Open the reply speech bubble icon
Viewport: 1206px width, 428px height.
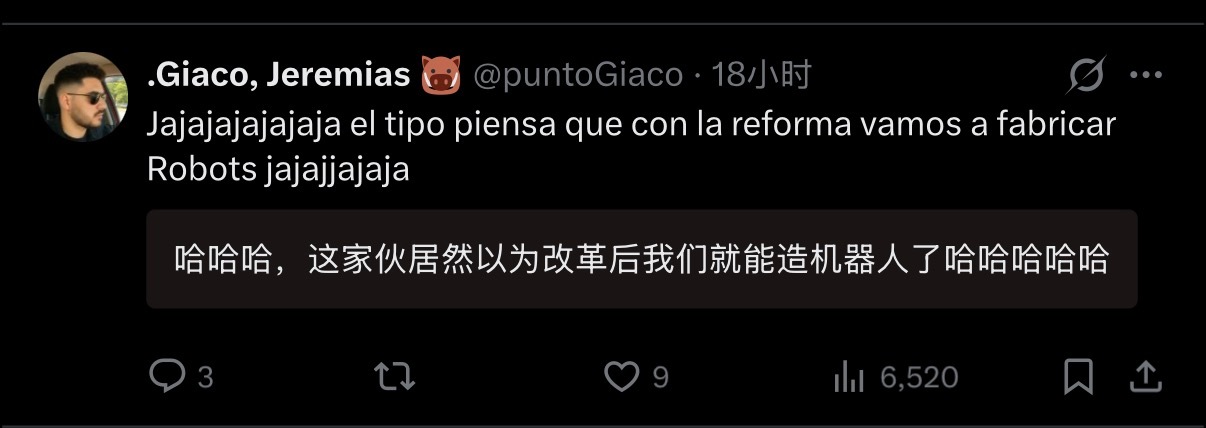(x=166, y=377)
